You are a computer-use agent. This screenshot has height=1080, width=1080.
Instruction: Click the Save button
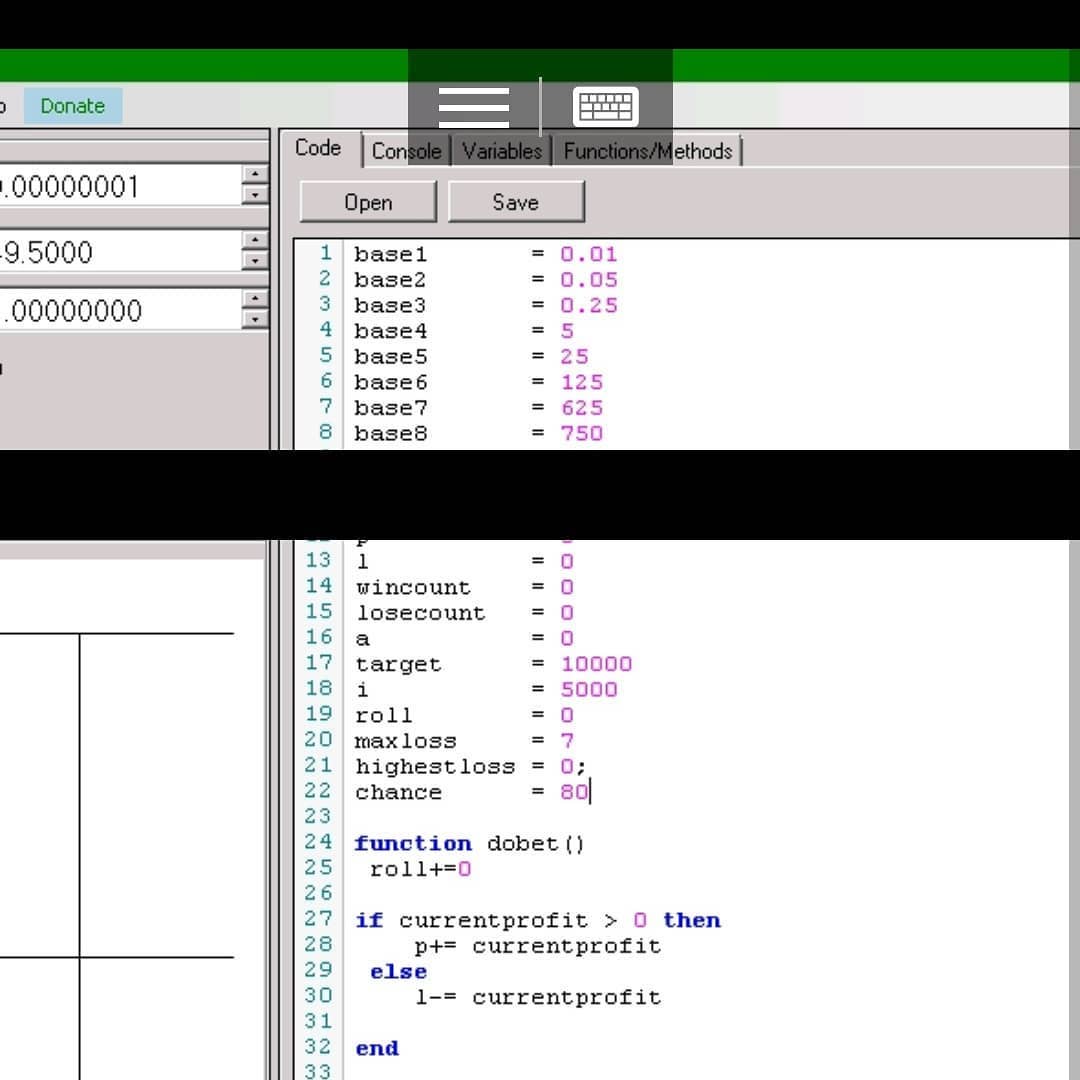click(516, 202)
